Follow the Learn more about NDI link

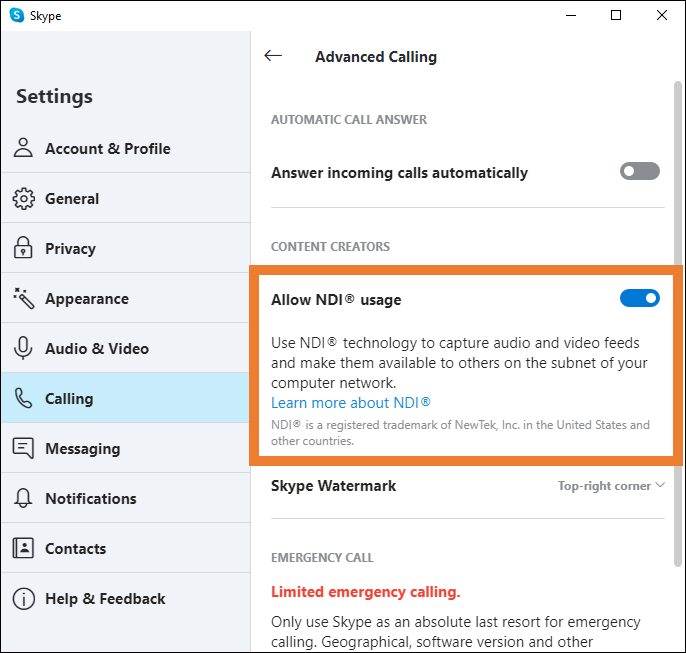click(x=350, y=402)
